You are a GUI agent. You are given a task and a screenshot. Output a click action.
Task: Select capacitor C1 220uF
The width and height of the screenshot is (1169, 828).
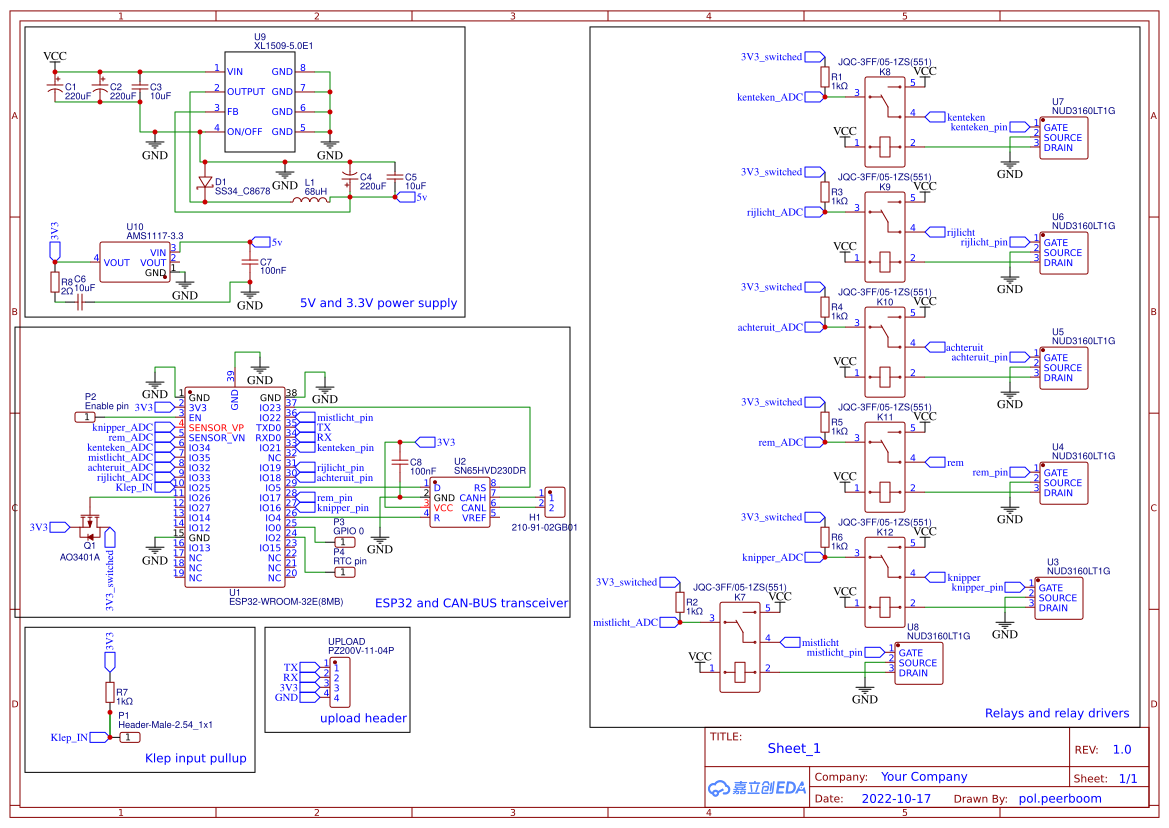[56, 90]
